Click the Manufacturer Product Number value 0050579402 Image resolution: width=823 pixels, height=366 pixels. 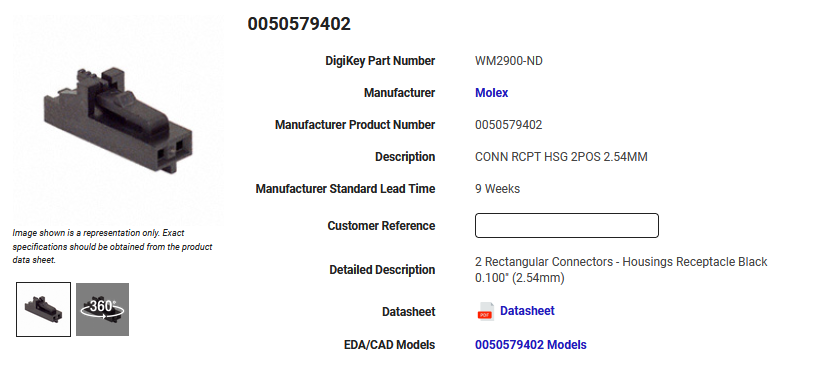pos(509,125)
